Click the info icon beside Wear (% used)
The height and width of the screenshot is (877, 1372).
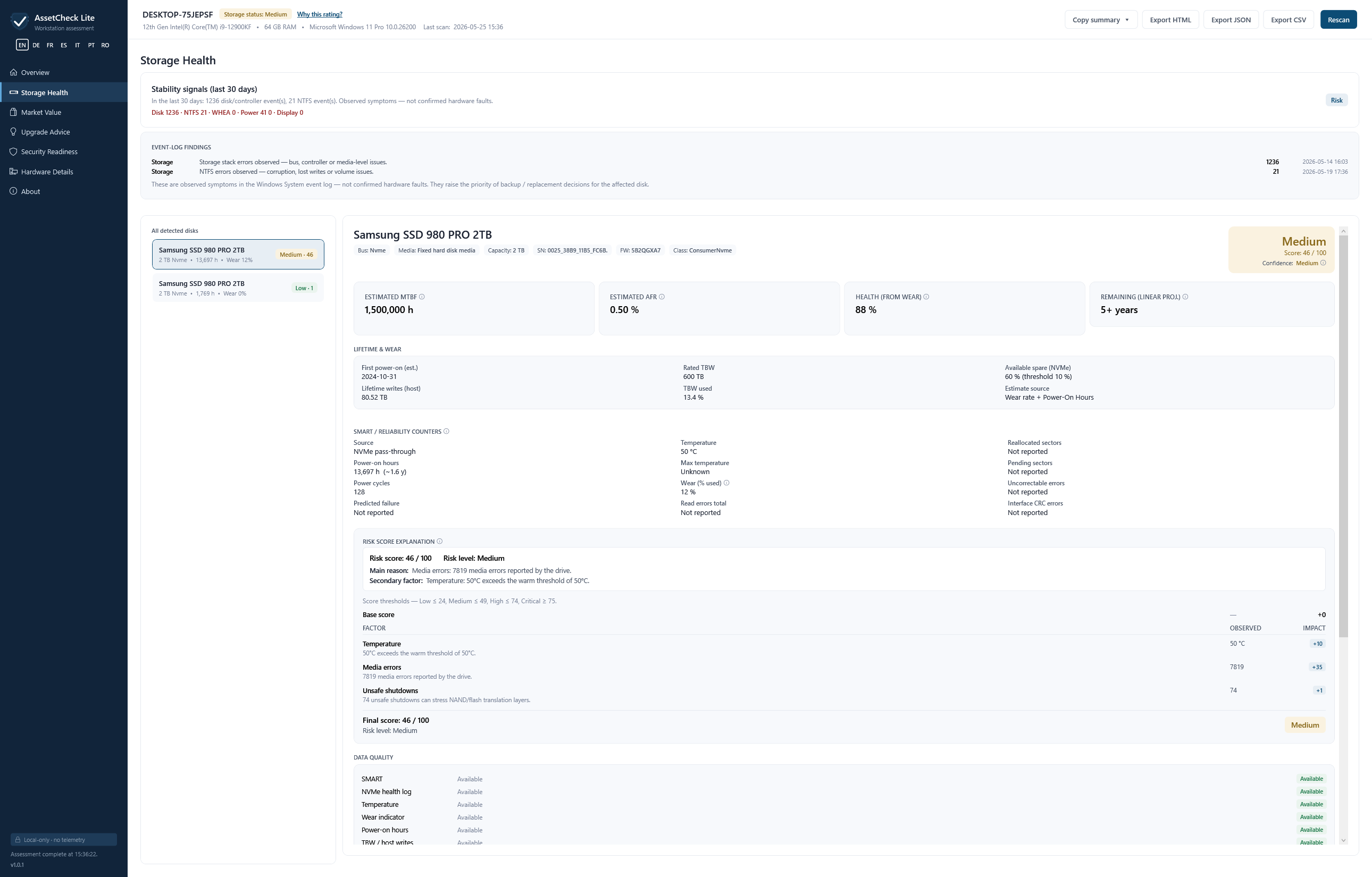click(x=726, y=483)
